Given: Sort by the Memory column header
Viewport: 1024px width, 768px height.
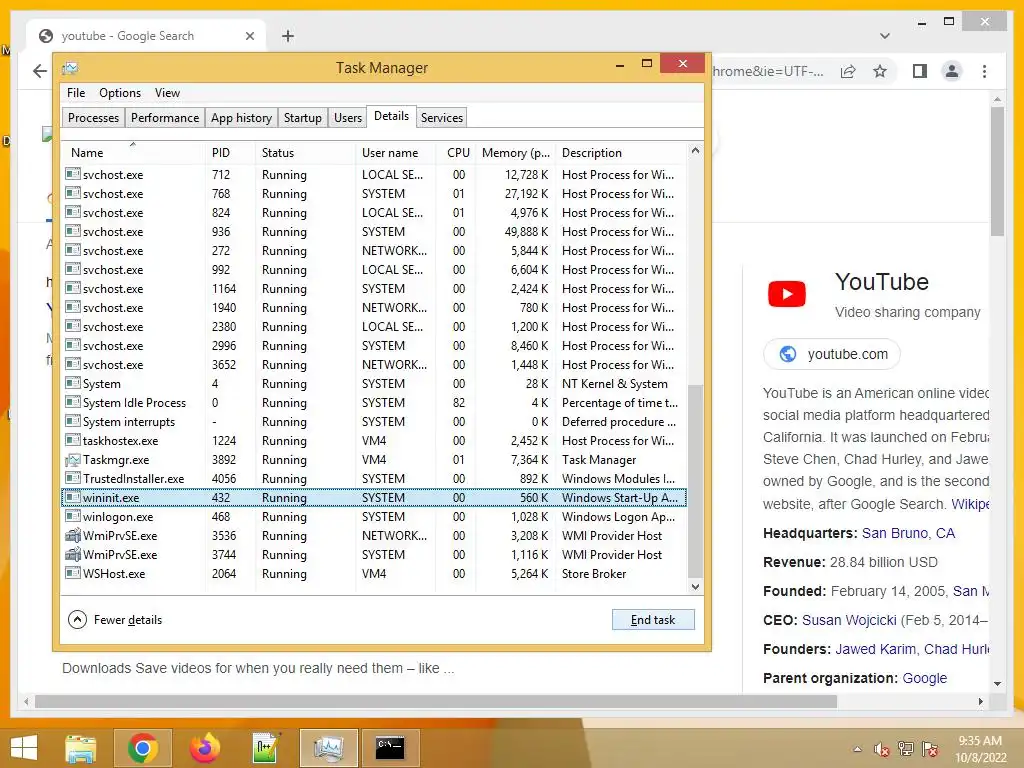Looking at the screenshot, I should tap(516, 153).
